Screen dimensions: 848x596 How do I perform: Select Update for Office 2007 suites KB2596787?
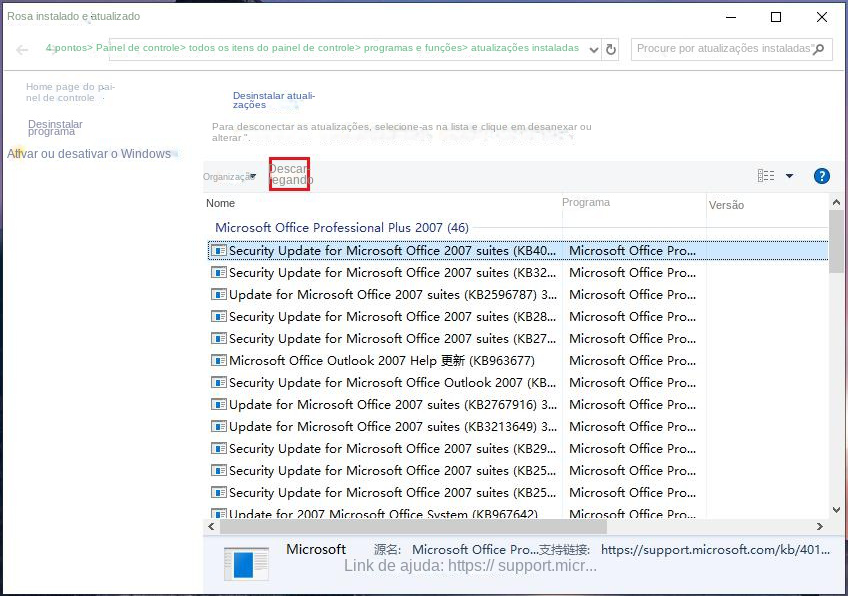click(x=518, y=295)
